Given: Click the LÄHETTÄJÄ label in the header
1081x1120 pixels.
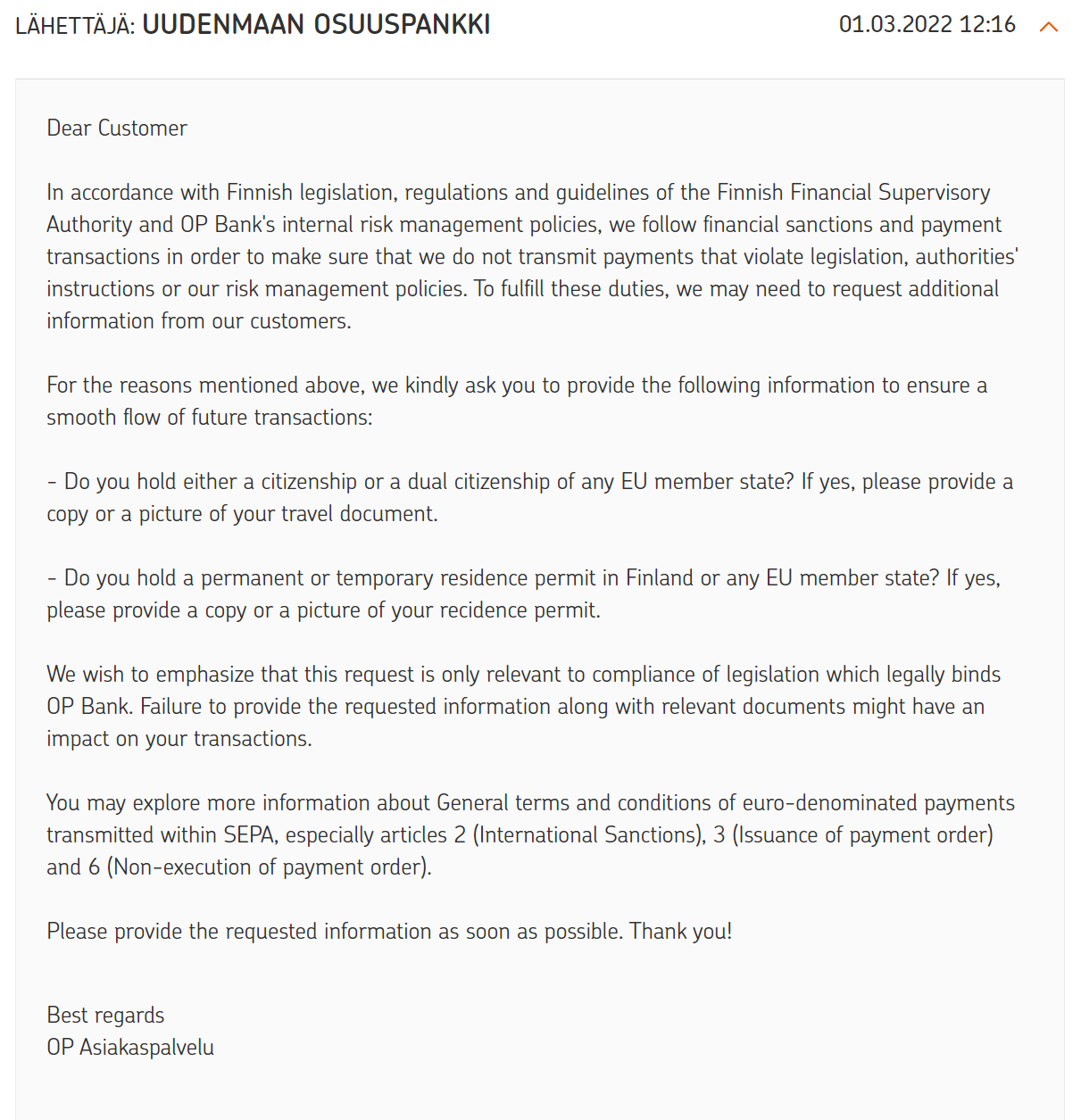Looking at the screenshot, I should pyautogui.click(x=75, y=25).
